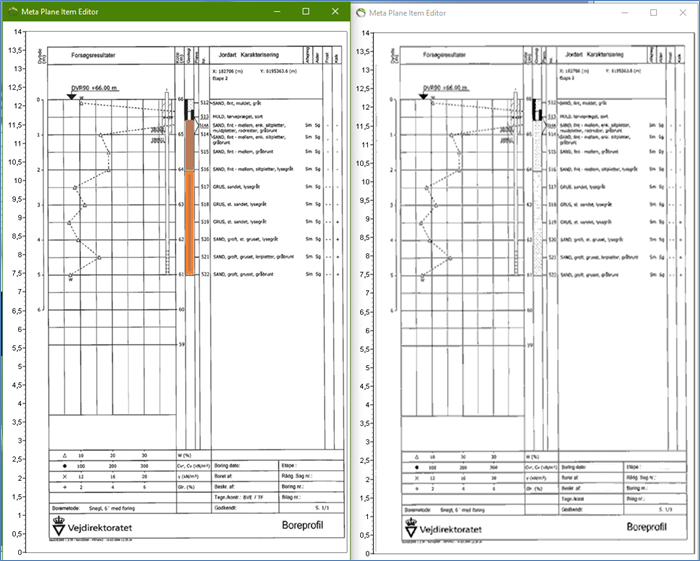Select the brown soil column segment in left profile
This screenshot has height=561, width=700.
tap(190, 145)
